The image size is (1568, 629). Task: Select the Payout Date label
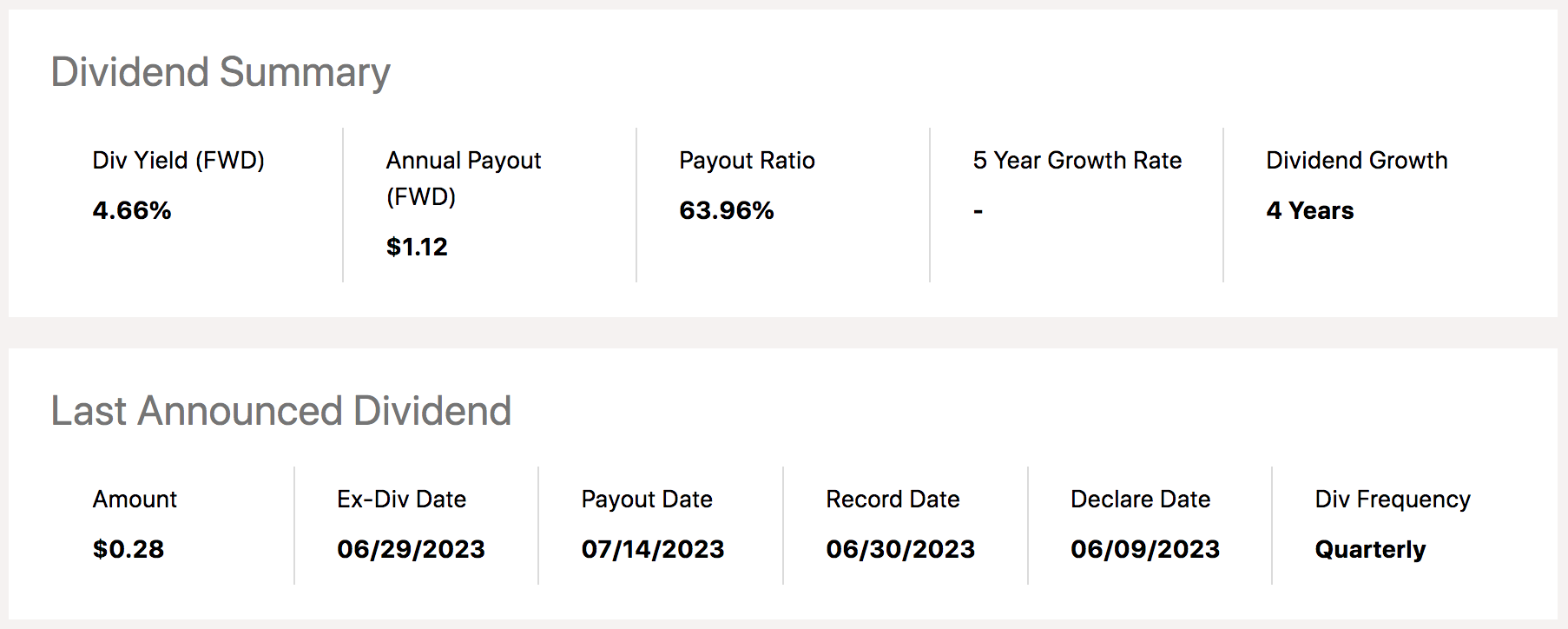tap(647, 500)
